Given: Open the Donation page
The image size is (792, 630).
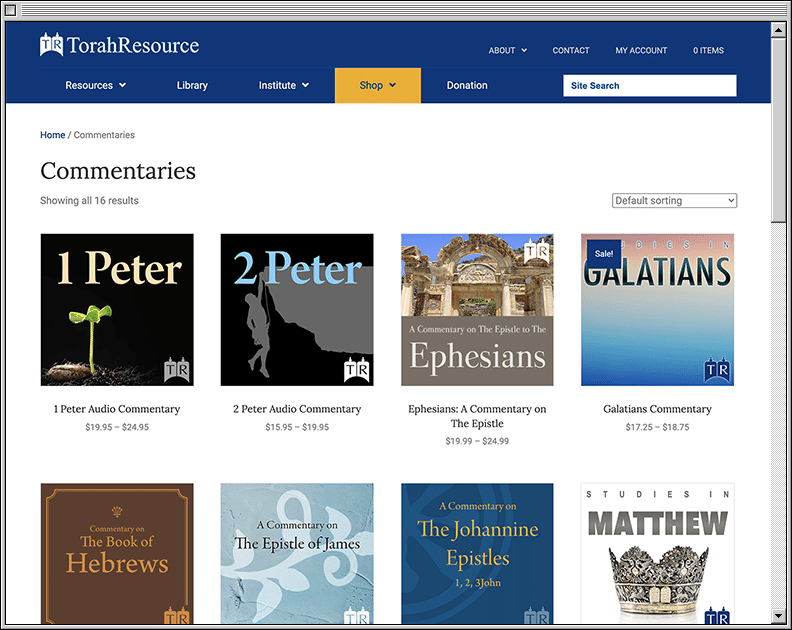Looking at the screenshot, I should pos(467,86).
